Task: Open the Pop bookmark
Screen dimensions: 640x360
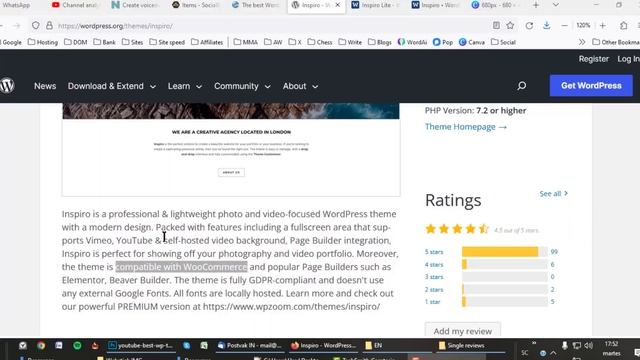Action: pyautogui.click(x=443, y=42)
